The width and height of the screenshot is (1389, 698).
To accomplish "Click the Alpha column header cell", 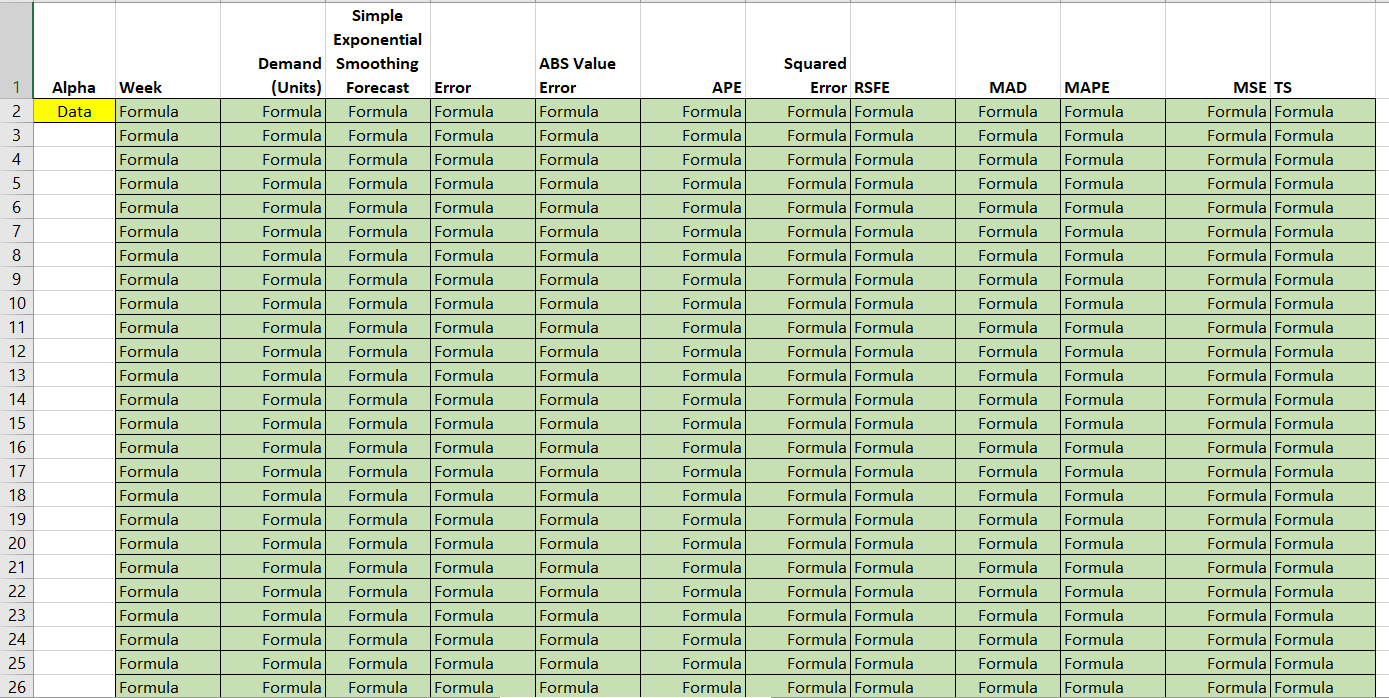I will pos(73,87).
